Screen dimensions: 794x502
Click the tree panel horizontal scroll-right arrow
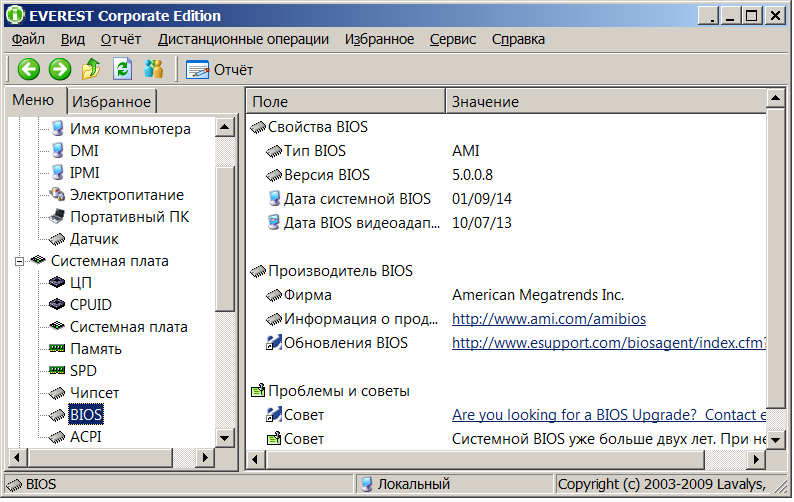(205, 458)
